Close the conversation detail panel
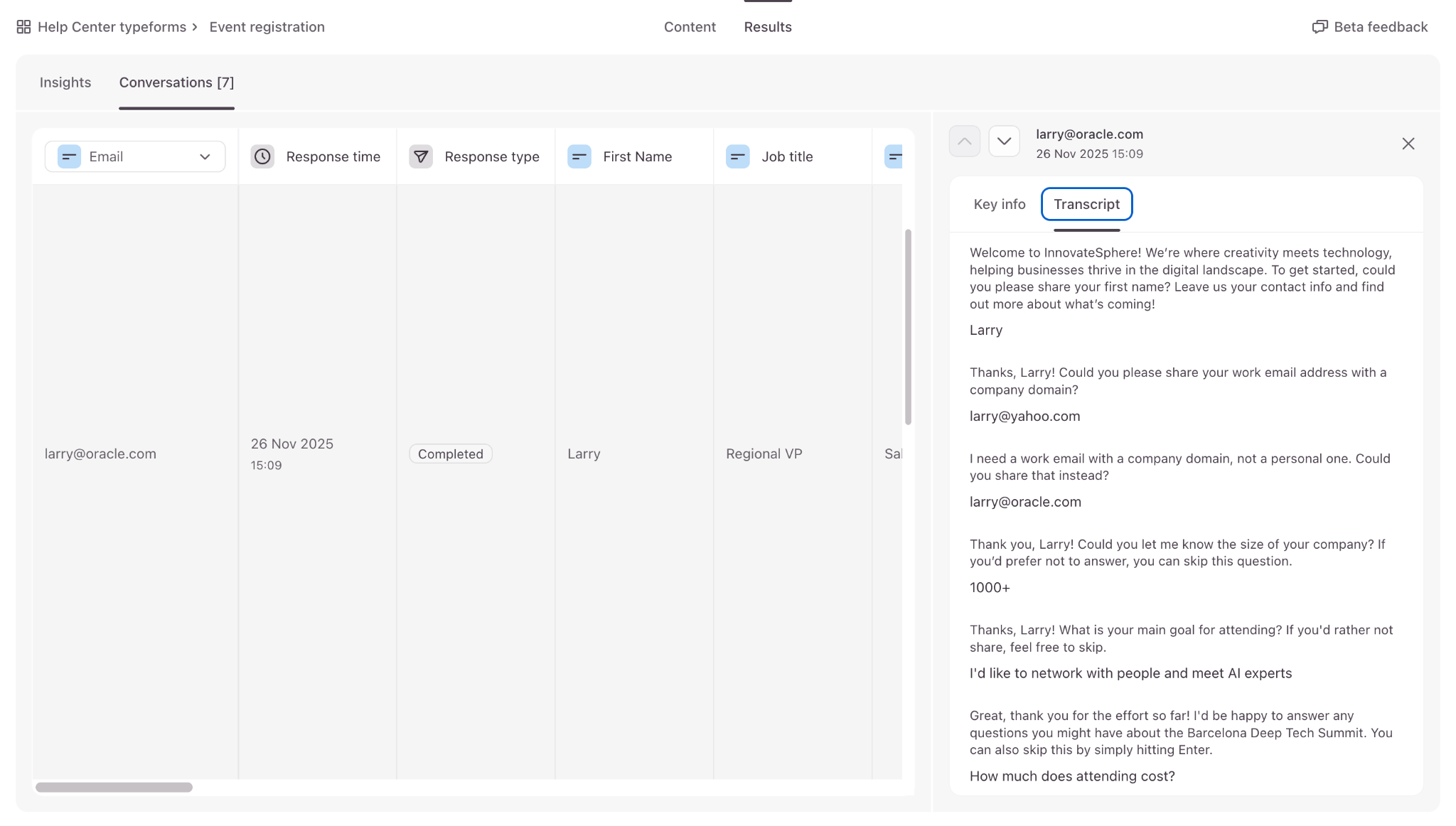Viewport: 1456px width, 826px height. tap(1408, 144)
